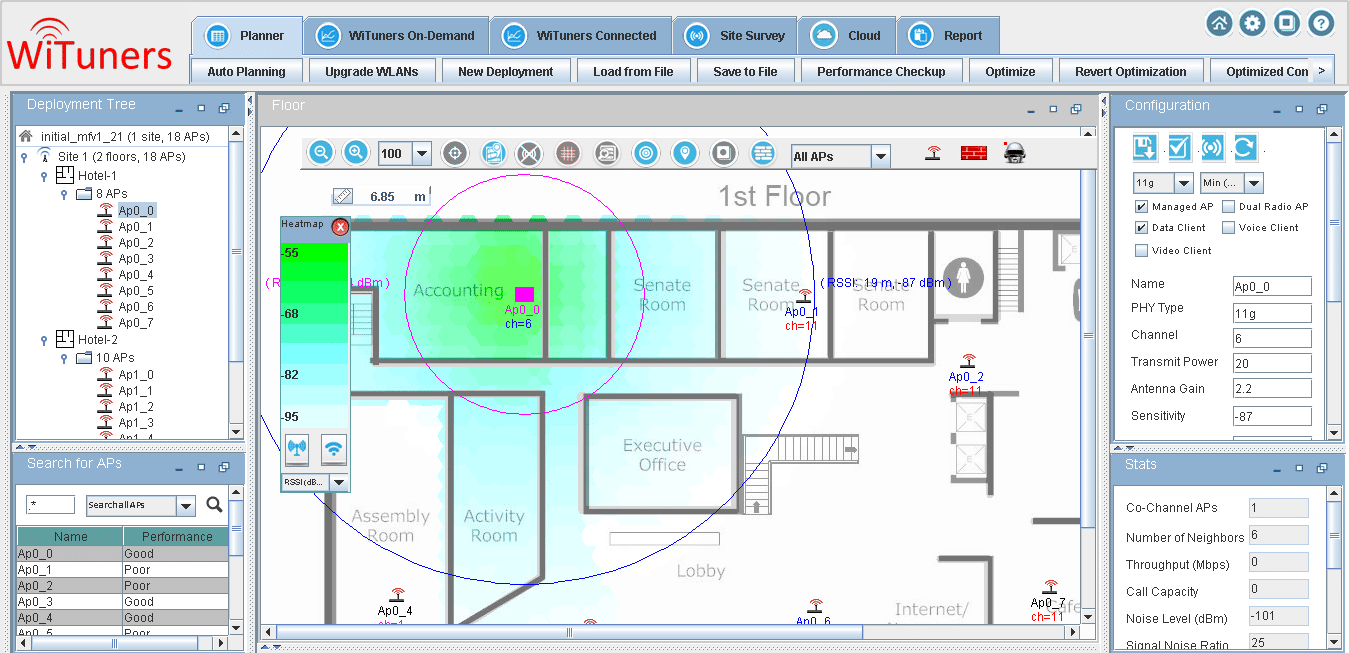Close the Heatmap legend panel
This screenshot has height=653, width=1349.
[340, 227]
